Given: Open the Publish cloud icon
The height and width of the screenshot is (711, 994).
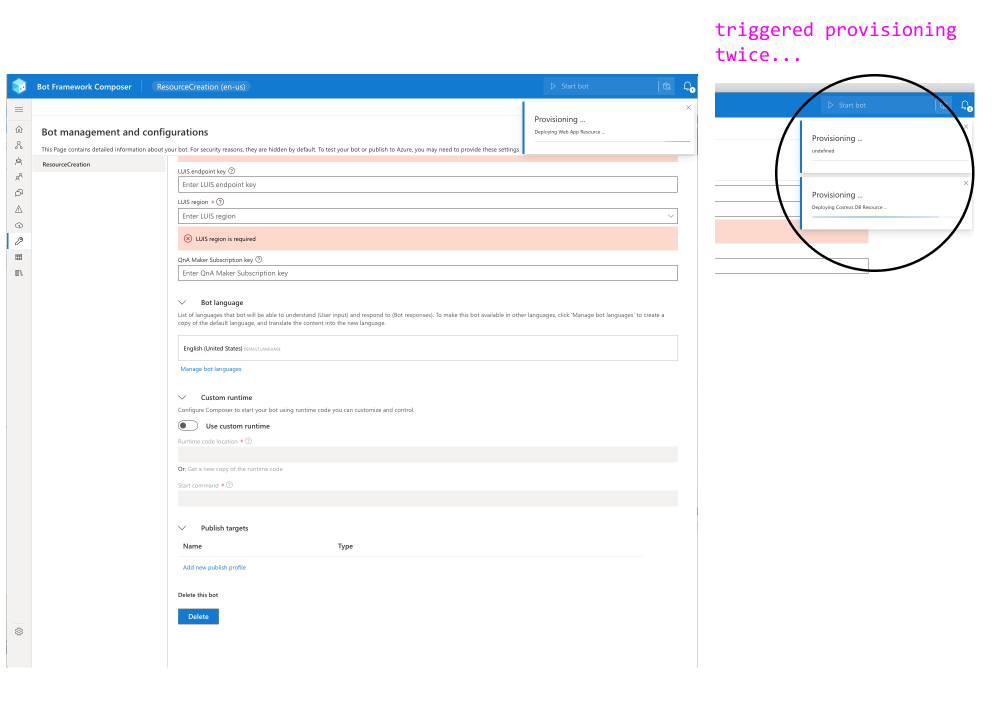Looking at the screenshot, I should click(18, 224).
